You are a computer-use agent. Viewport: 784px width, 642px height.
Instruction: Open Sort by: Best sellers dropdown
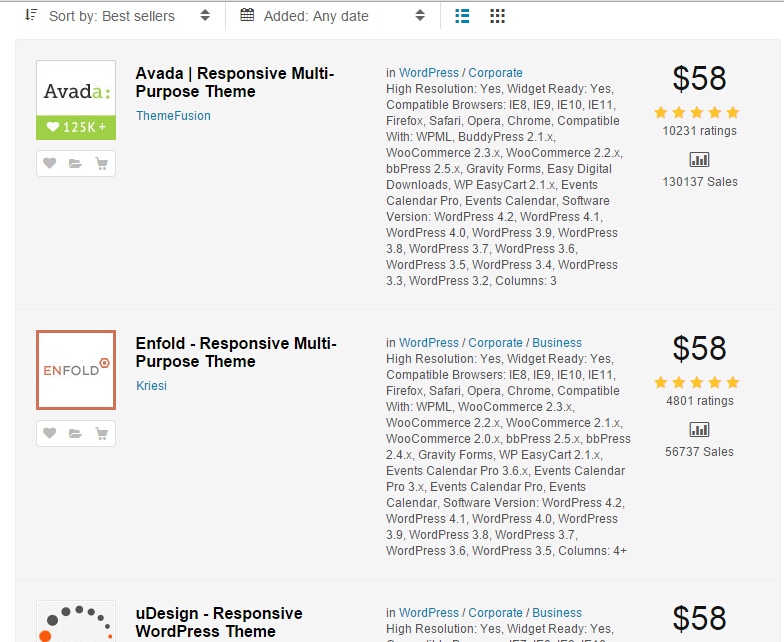click(116, 16)
